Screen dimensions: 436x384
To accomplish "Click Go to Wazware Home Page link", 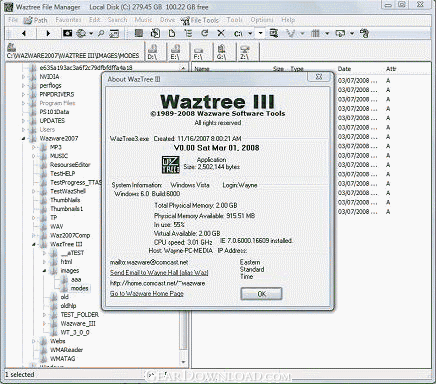I will [x=147, y=293].
